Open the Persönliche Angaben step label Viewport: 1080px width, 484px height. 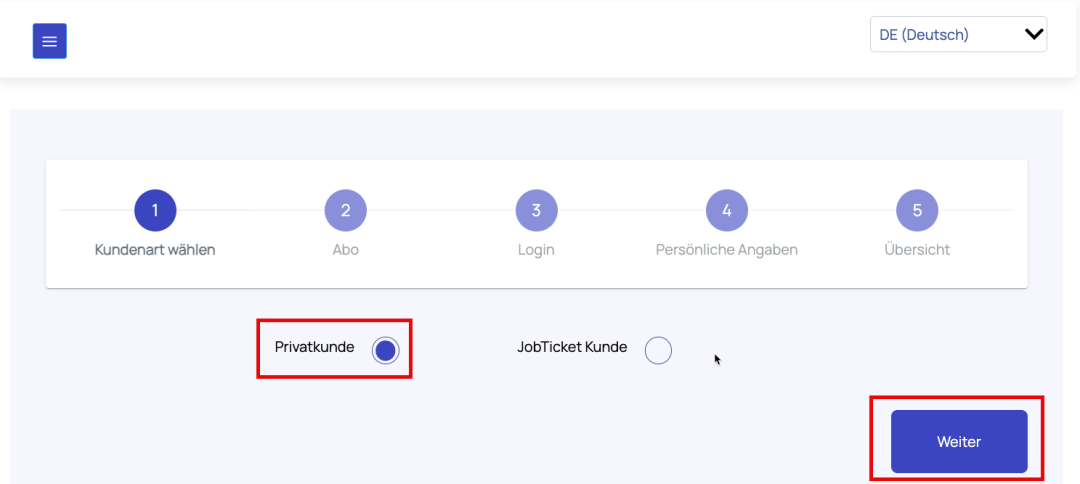coord(727,250)
